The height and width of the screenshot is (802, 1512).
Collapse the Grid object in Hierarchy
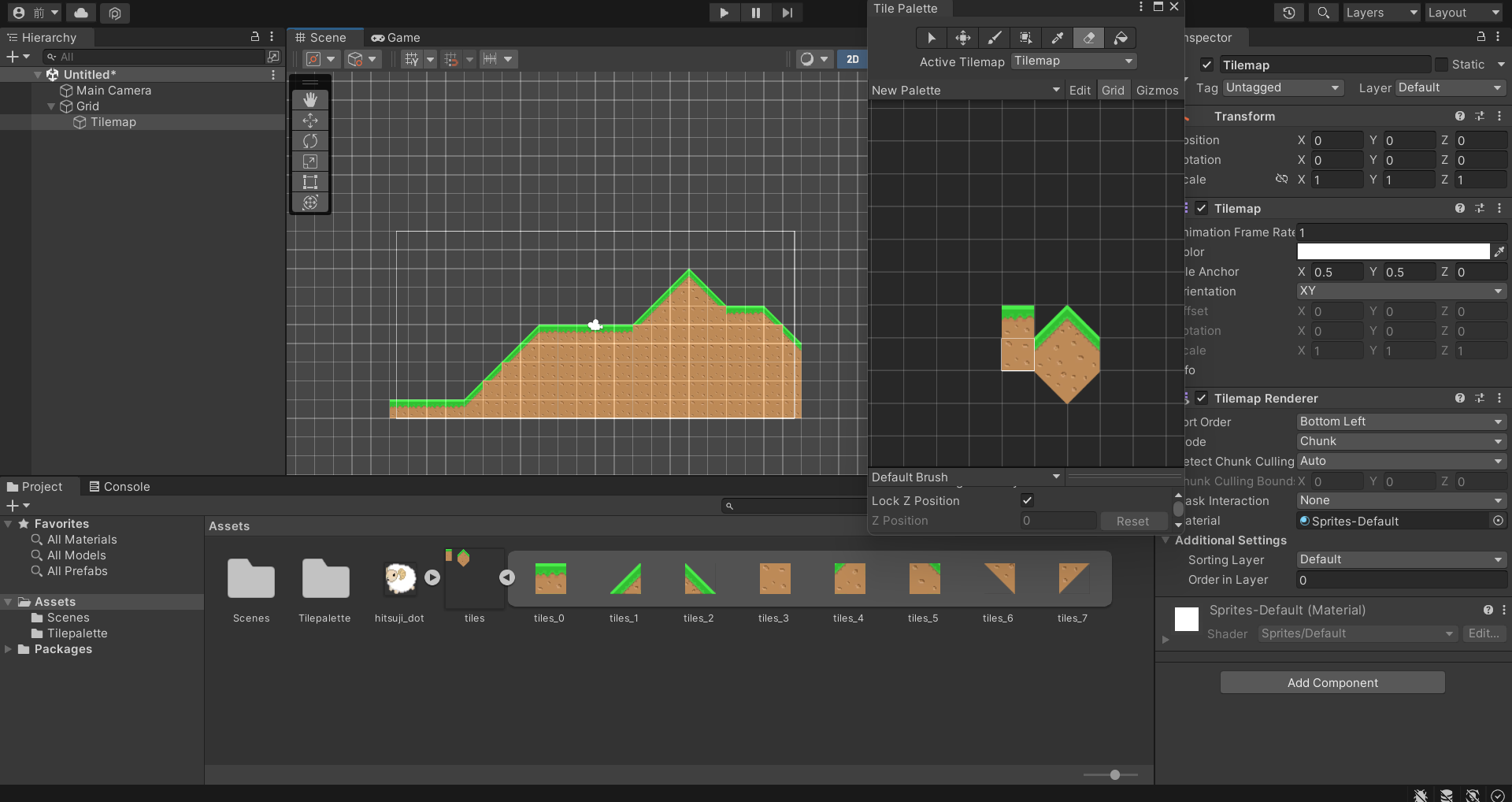coord(52,106)
